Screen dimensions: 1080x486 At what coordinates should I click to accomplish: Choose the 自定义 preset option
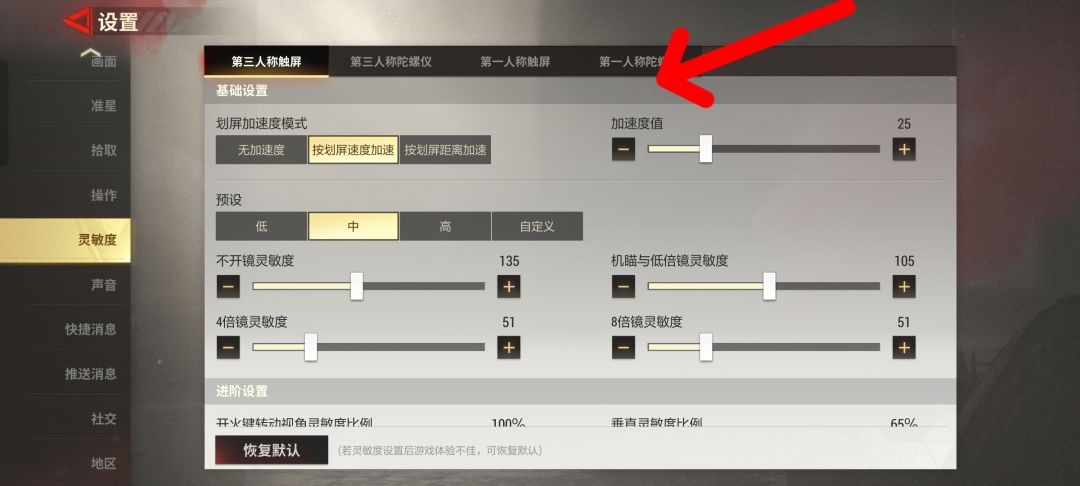tap(537, 226)
